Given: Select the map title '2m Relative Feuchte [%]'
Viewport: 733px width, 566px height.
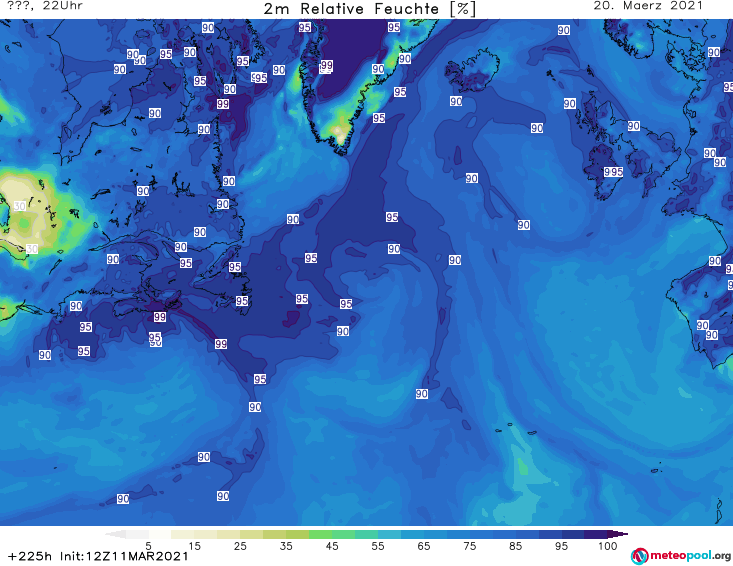Looking at the screenshot, I should tap(369, 9).
